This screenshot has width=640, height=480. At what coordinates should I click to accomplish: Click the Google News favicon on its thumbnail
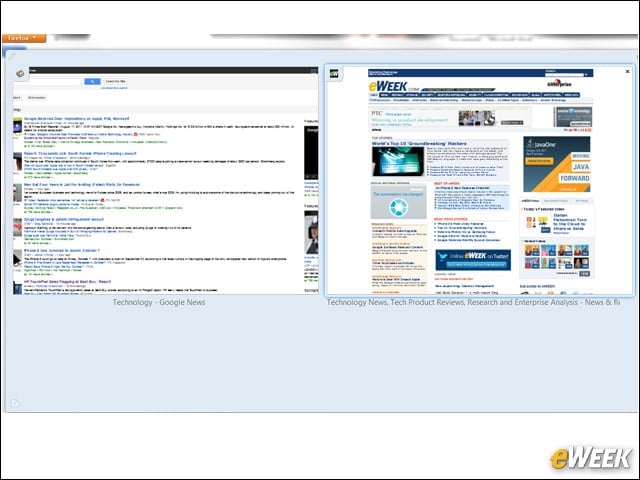coord(20,73)
